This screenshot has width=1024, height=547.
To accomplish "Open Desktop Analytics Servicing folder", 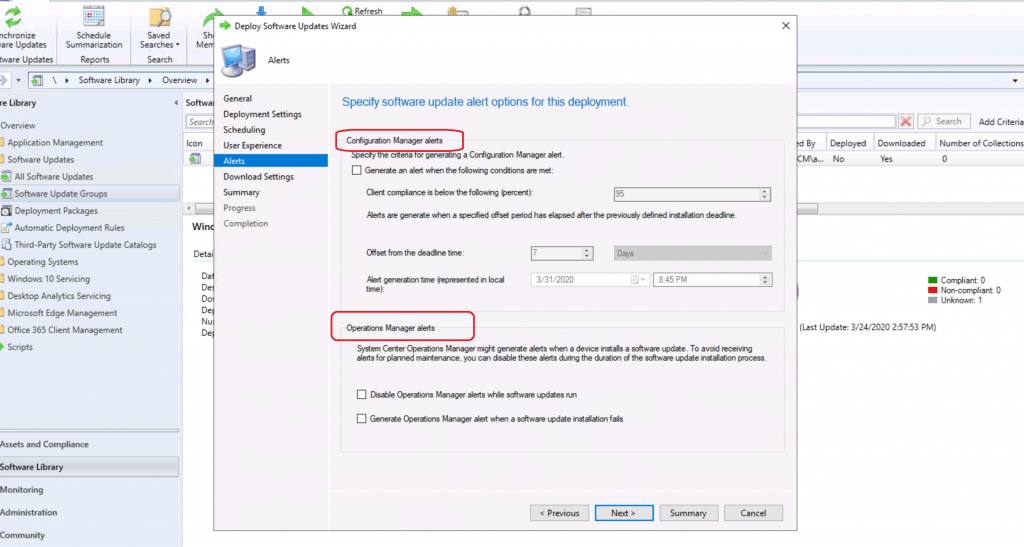I will 59,296.
